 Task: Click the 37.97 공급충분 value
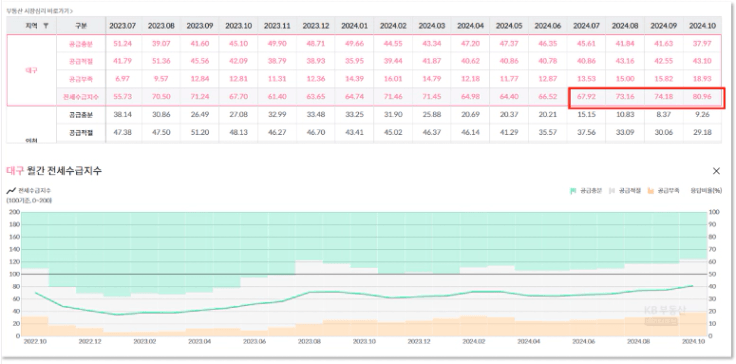tap(702, 44)
